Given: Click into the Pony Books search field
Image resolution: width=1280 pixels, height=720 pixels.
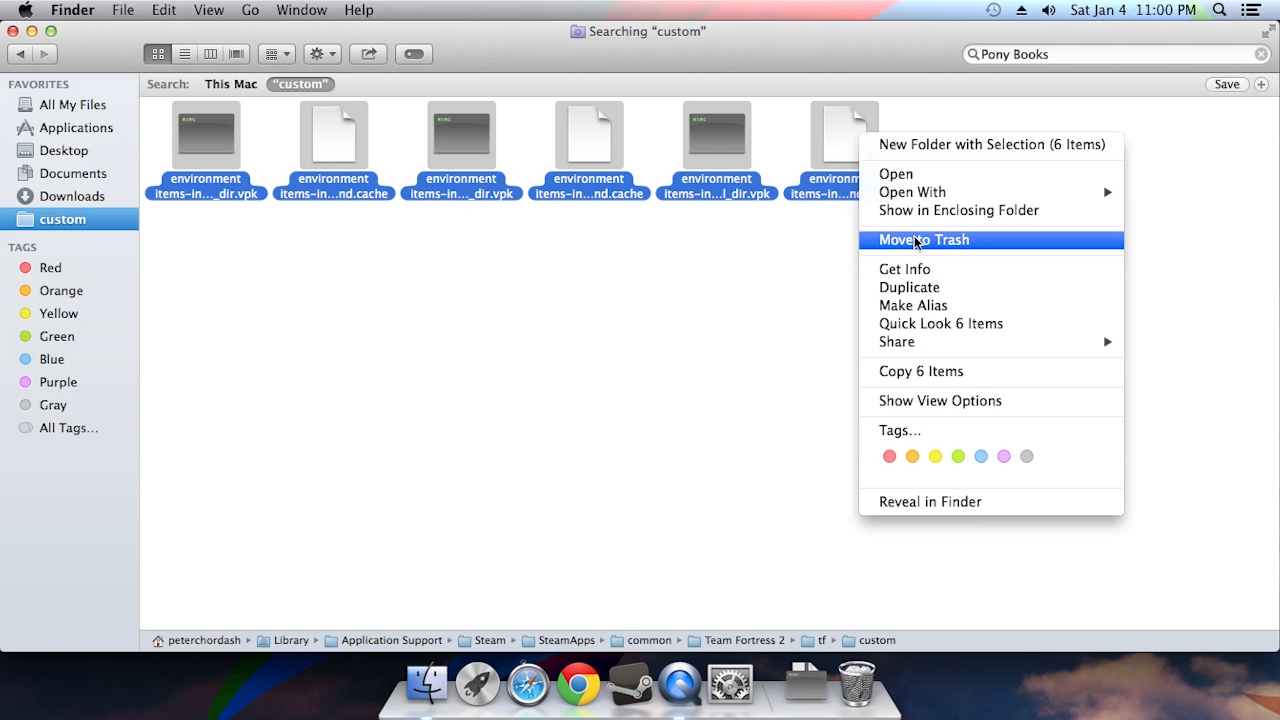Looking at the screenshot, I should coord(1115,54).
